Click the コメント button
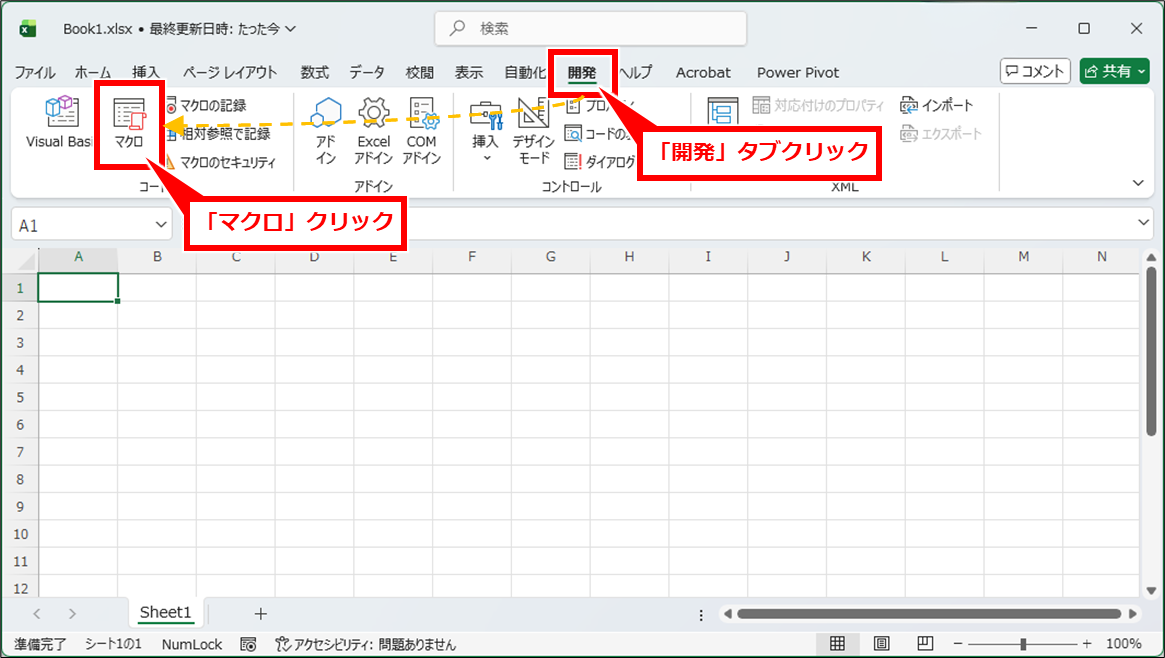Image resolution: width=1165 pixels, height=658 pixels. tap(1035, 71)
